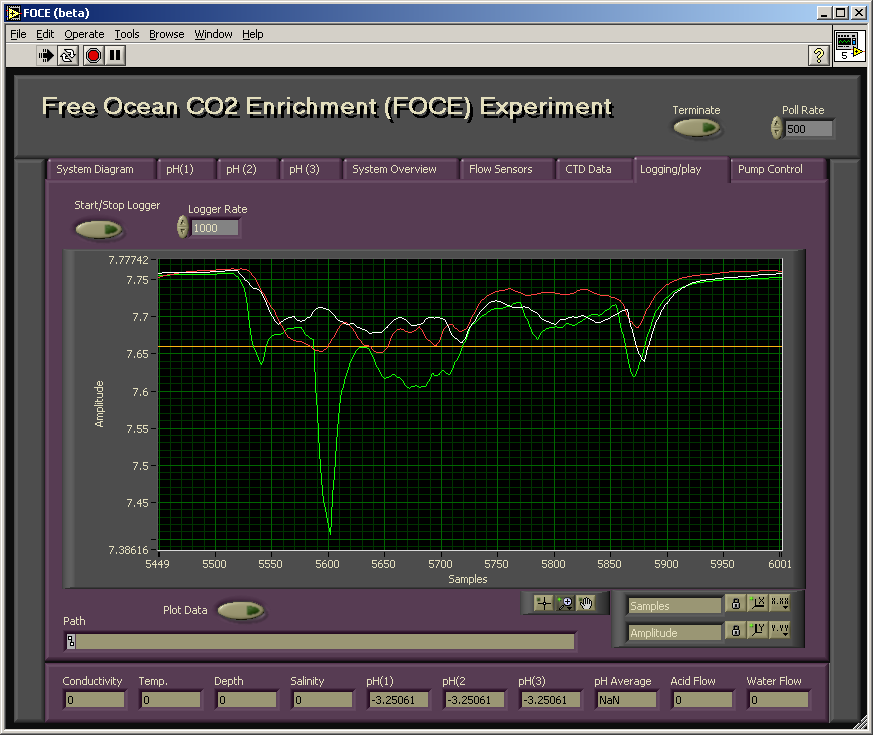Toggle the Terminate switch
Screen dimensions: 873x735
(697, 128)
